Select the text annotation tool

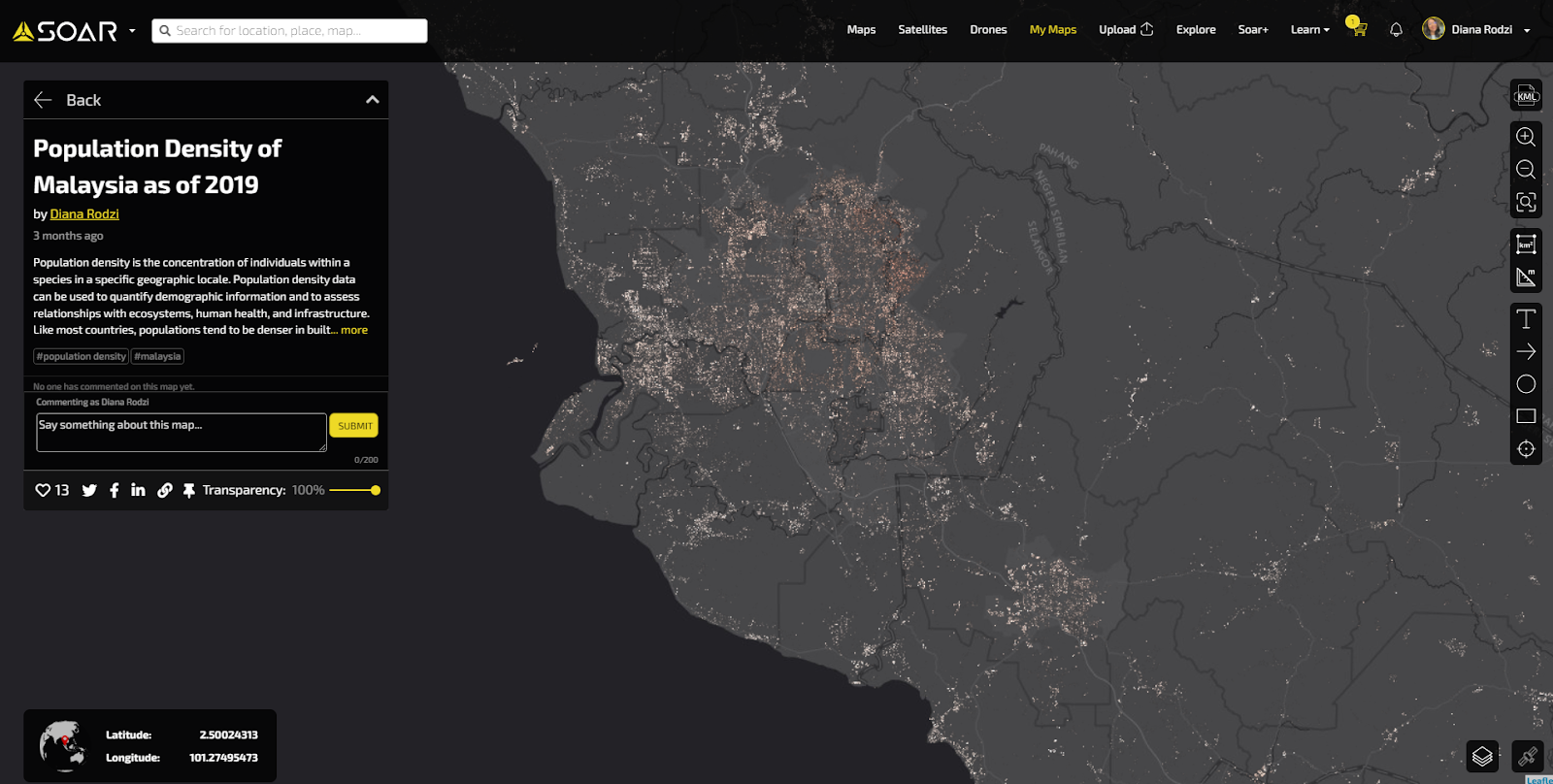(1526, 319)
